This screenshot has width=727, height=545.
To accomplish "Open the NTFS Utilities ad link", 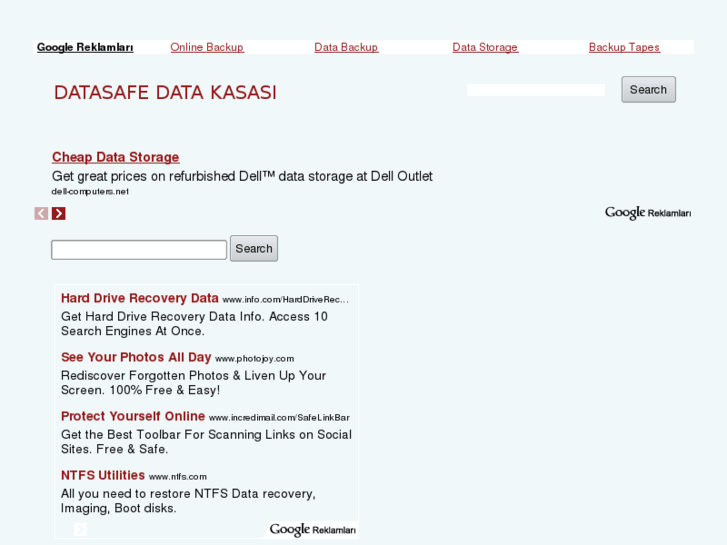I will point(103,475).
